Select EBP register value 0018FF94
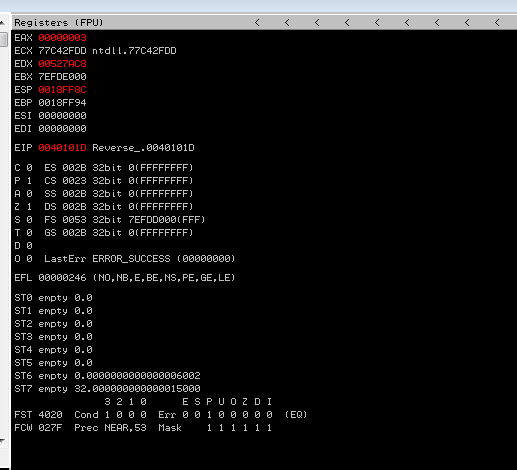 (62, 103)
